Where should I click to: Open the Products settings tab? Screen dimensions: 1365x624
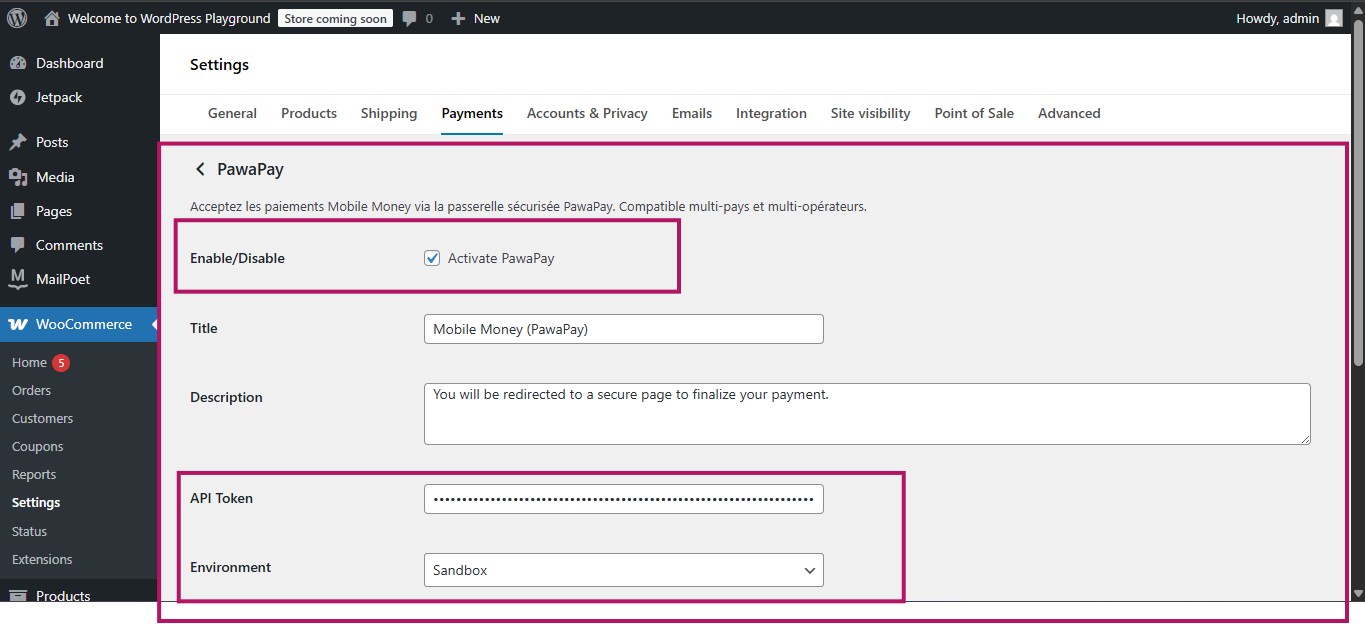(309, 113)
